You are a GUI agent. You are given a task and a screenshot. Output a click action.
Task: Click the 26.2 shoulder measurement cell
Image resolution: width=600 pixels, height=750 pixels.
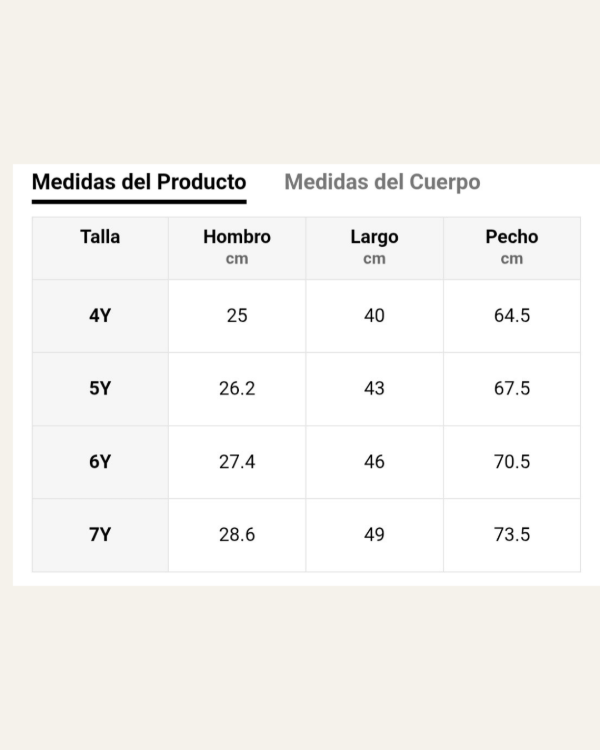tap(237, 389)
